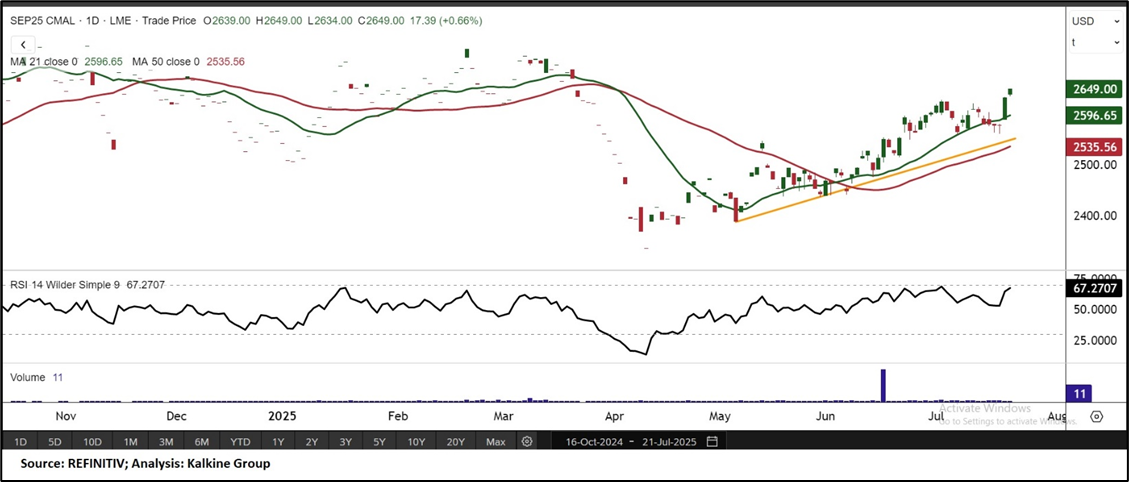This screenshot has width=1129, height=482.
Task: Click the 2500.00 price axis label
Action: (x=1093, y=164)
